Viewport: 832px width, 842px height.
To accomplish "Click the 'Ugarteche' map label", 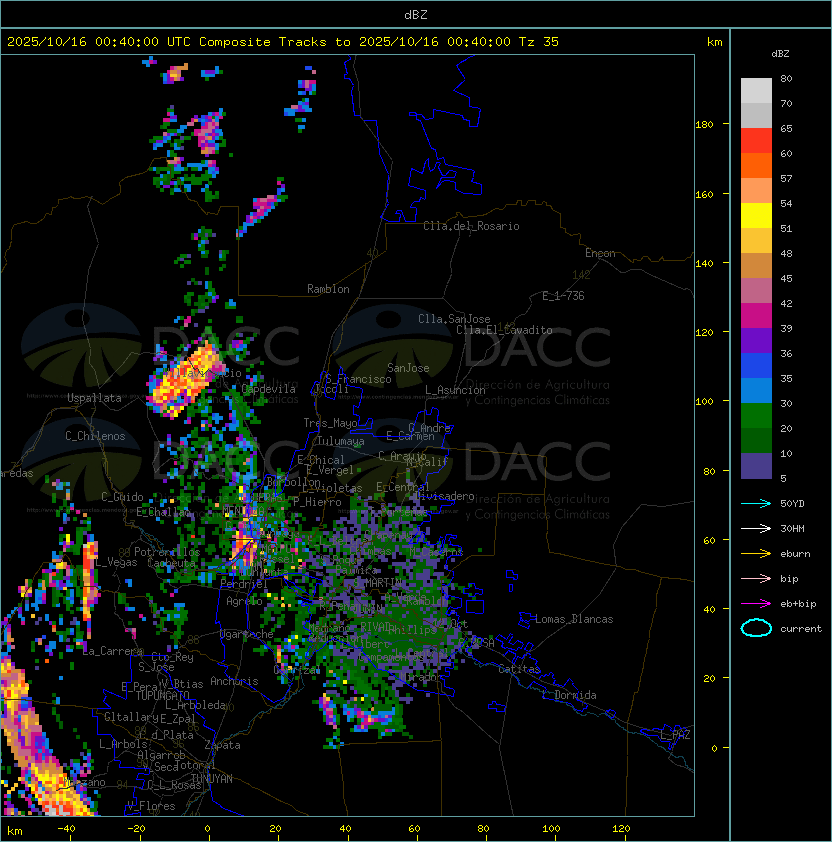I will point(247,634).
